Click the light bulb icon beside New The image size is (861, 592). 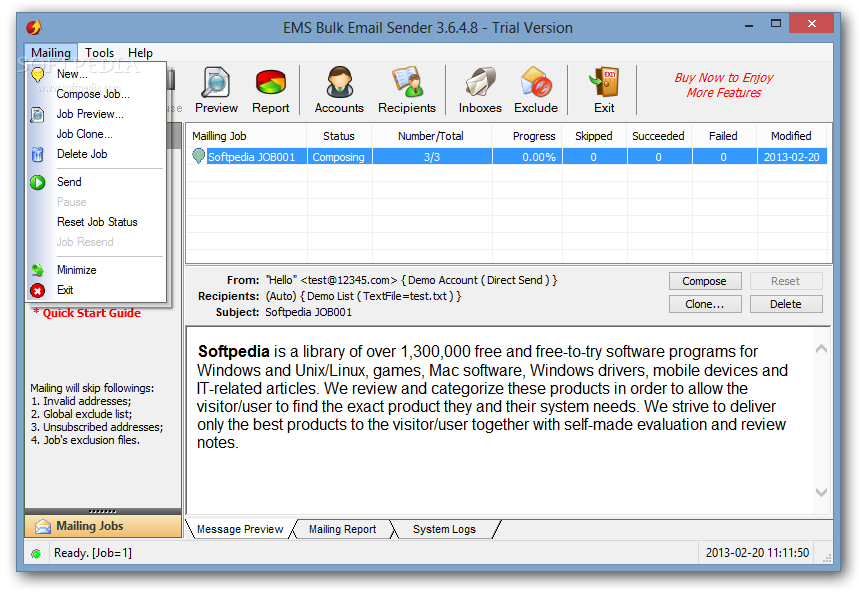tap(38, 75)
